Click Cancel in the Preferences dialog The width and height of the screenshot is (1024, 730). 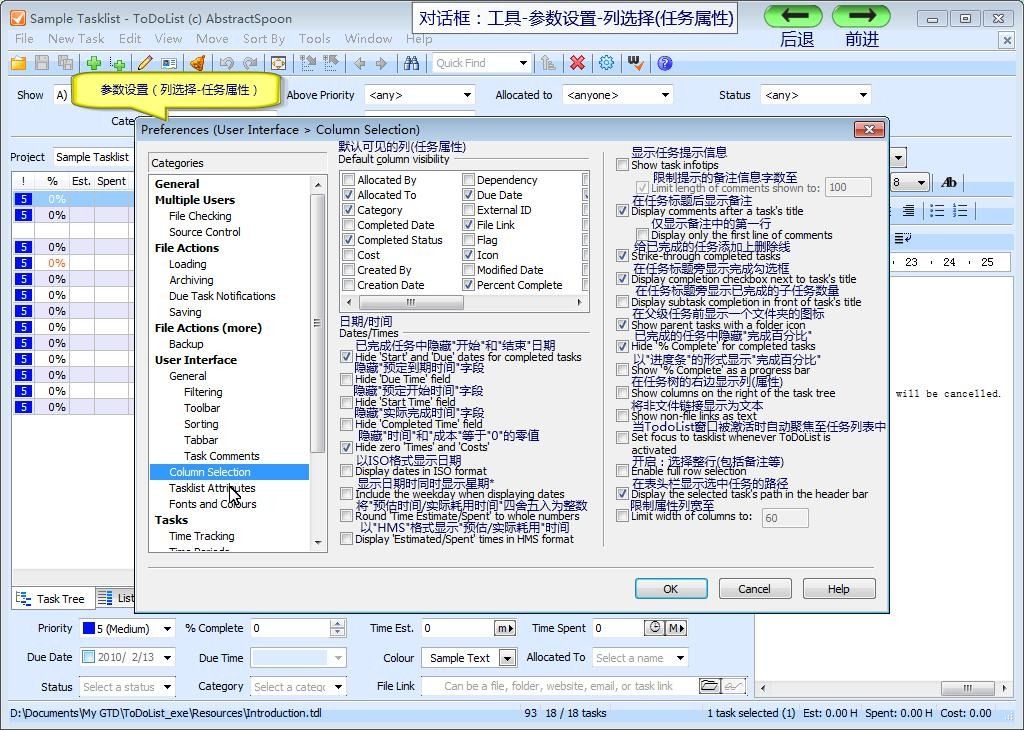pos(754,589)
